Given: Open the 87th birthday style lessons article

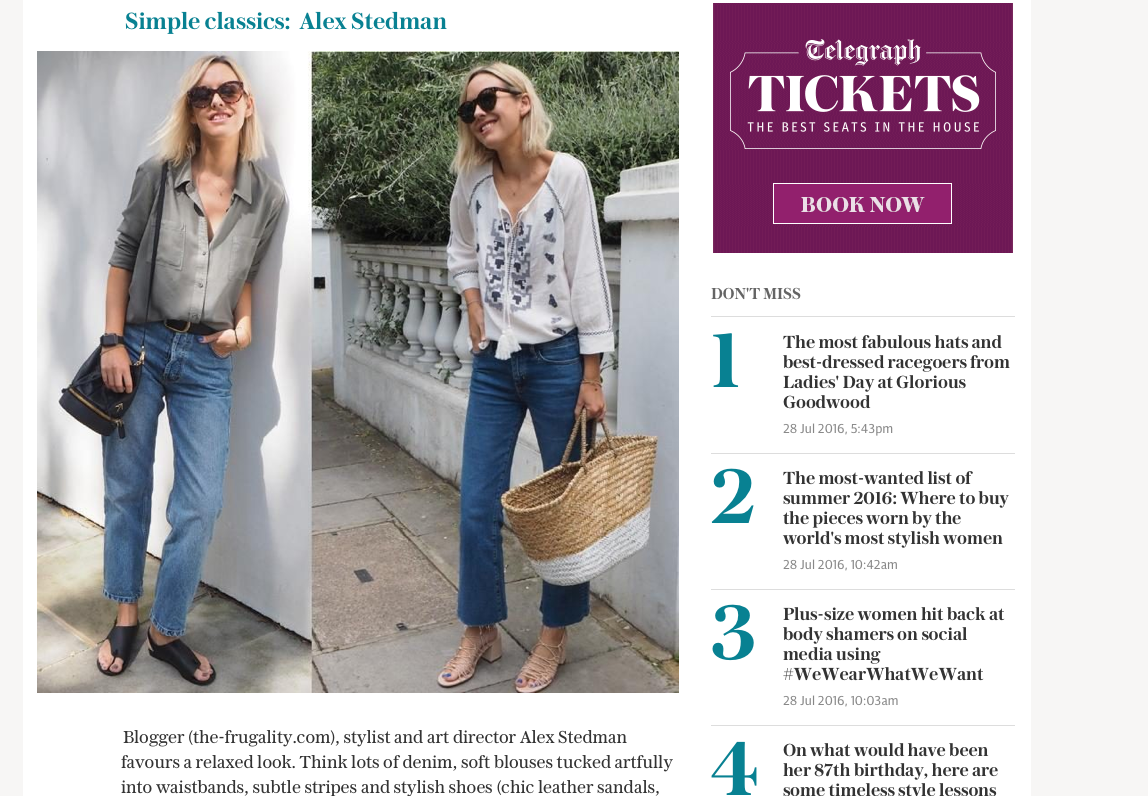Looking at the screenshot, I should click(x=890, y=769).
